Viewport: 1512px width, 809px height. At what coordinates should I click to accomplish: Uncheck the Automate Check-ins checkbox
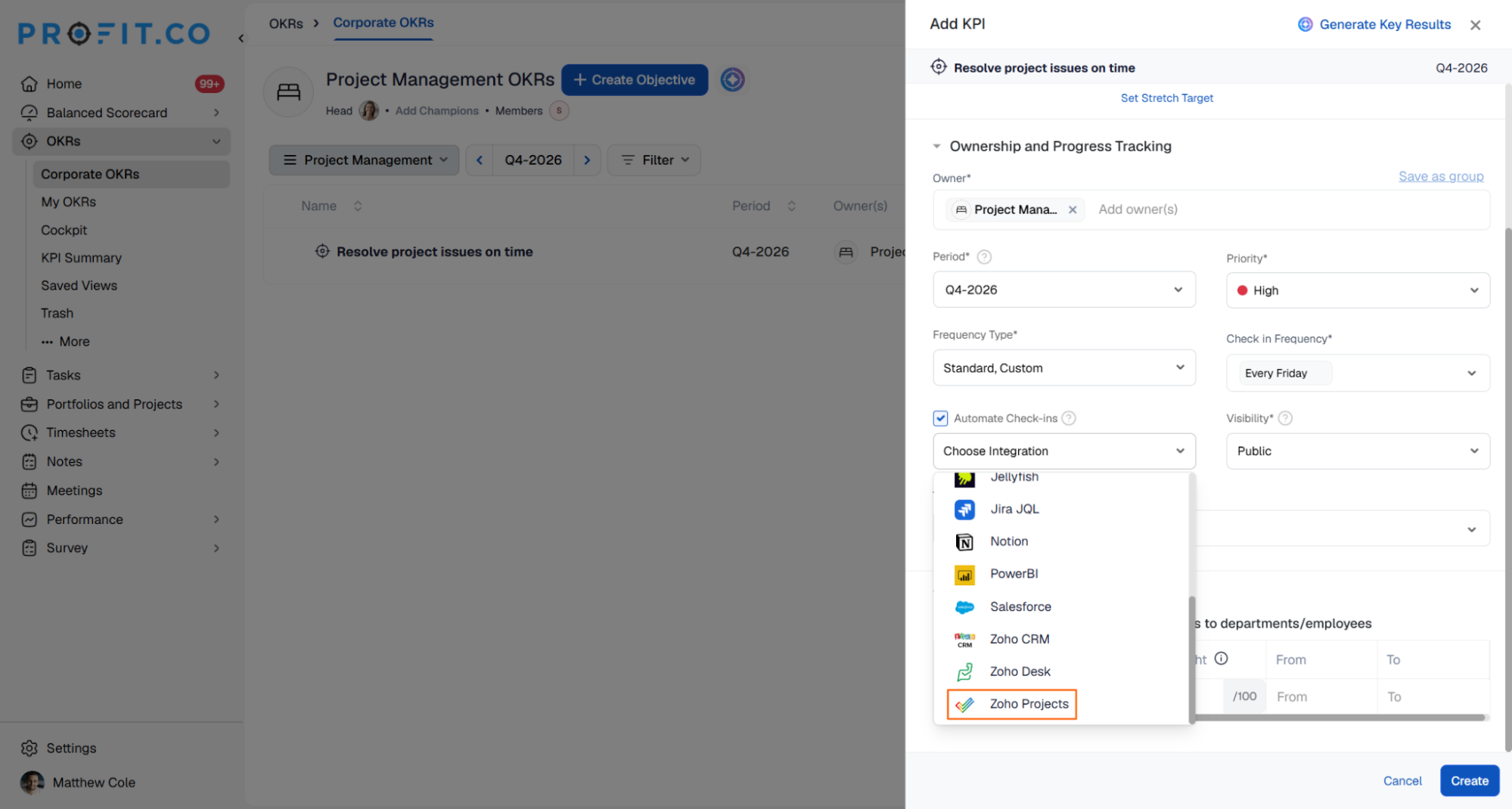940,418
